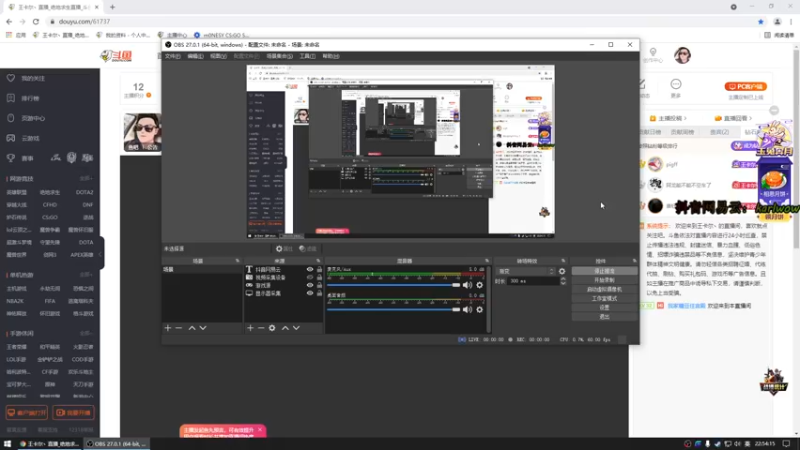The image size is (800, 450).
Task: Open the 工具(T) menu in OBS
Action: click(307, 56)
